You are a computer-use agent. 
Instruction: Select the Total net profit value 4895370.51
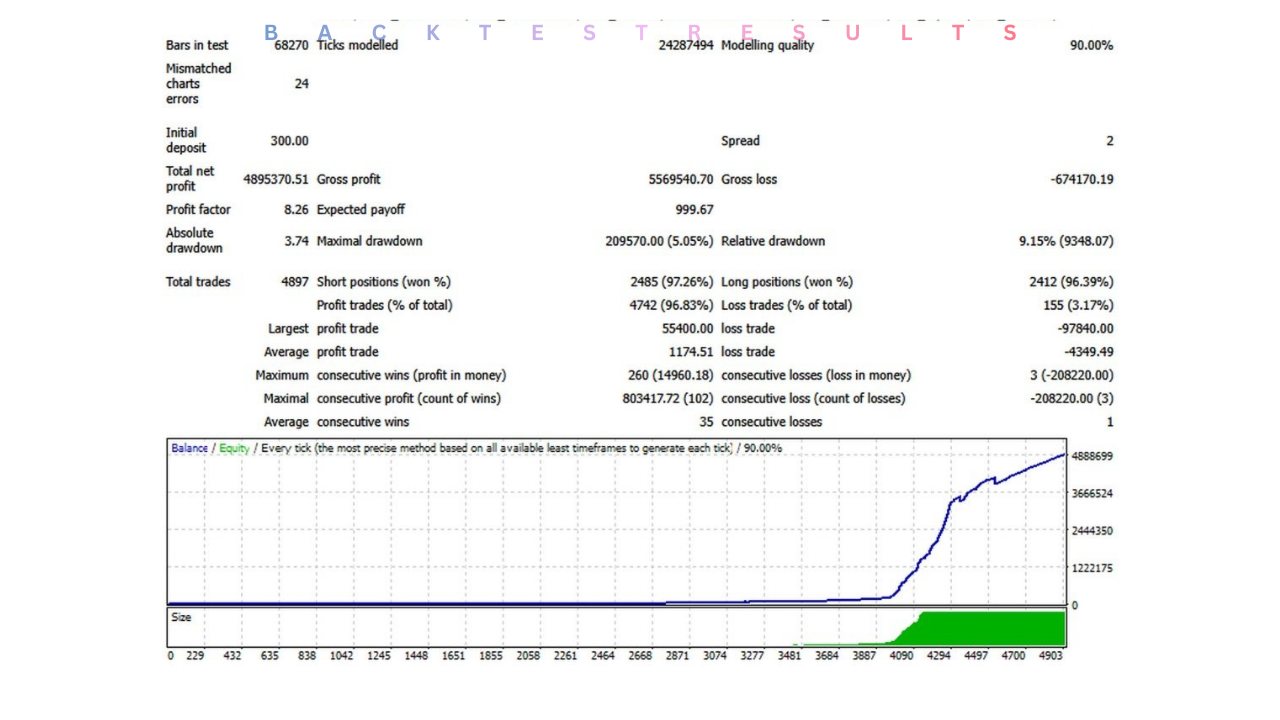pos(276,180)
